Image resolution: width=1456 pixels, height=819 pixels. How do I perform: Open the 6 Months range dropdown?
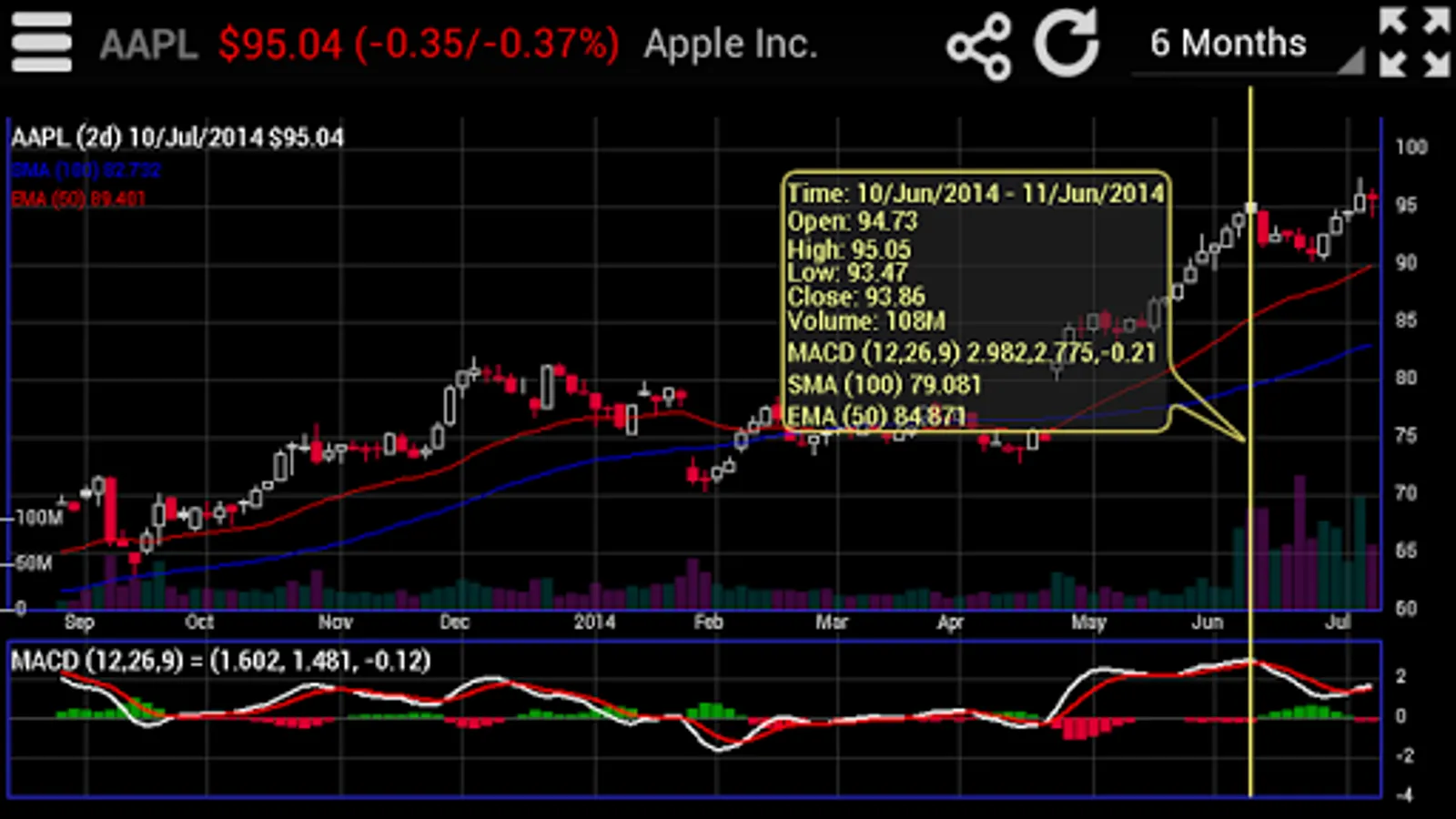tap(1249, 44)
